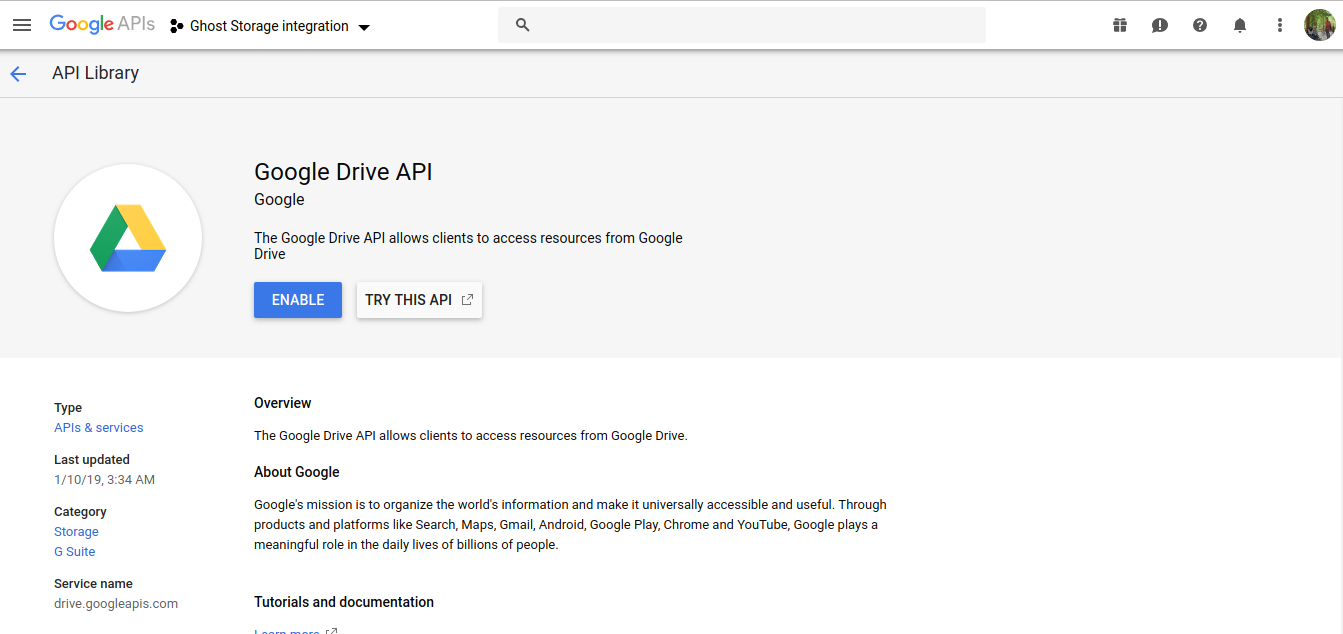The width and height of the screenshot is (1343, 634).
Task: Select the Google Drive API title
Action: point(343,172)
